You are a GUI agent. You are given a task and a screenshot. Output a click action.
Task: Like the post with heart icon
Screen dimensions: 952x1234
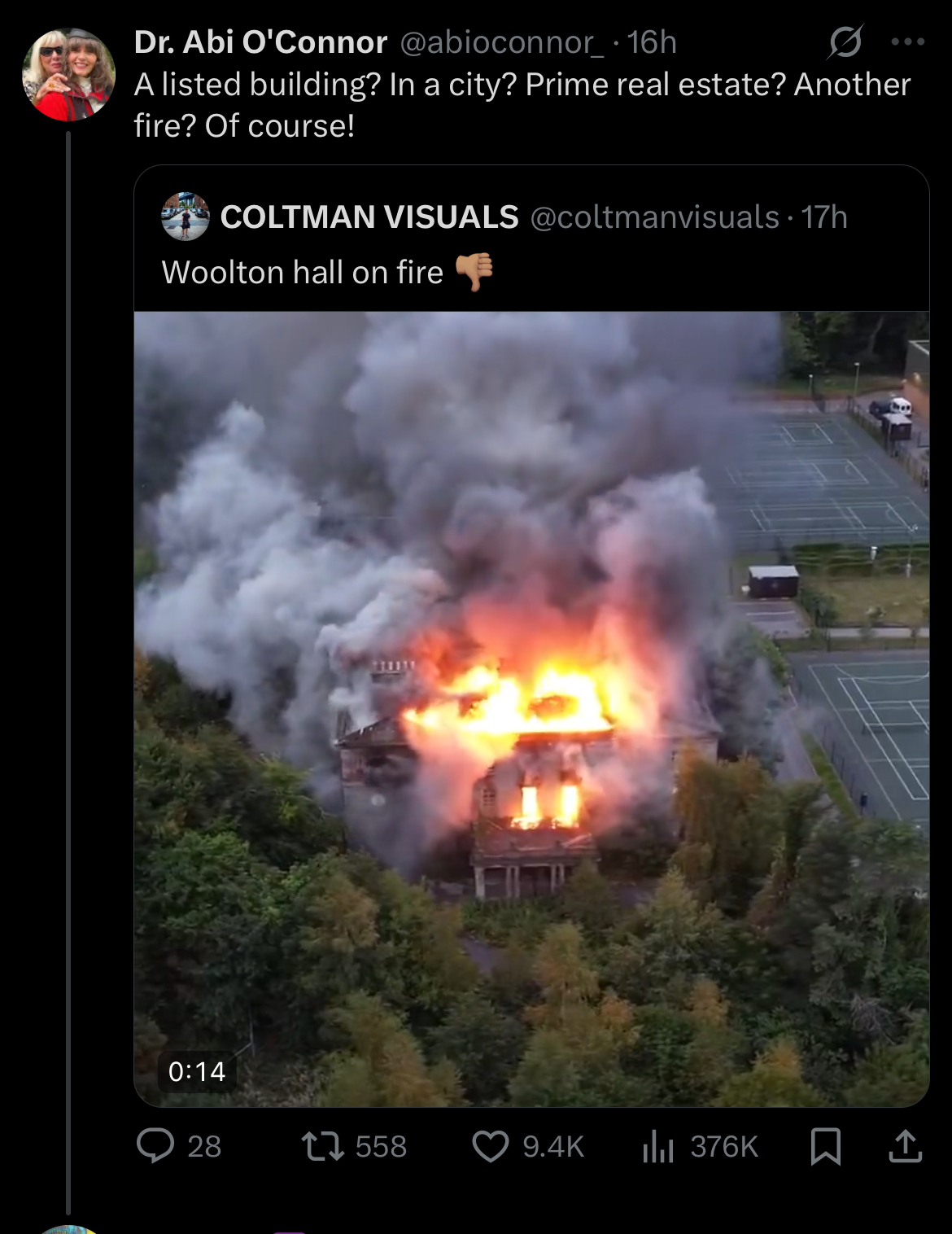(491, 1146)
